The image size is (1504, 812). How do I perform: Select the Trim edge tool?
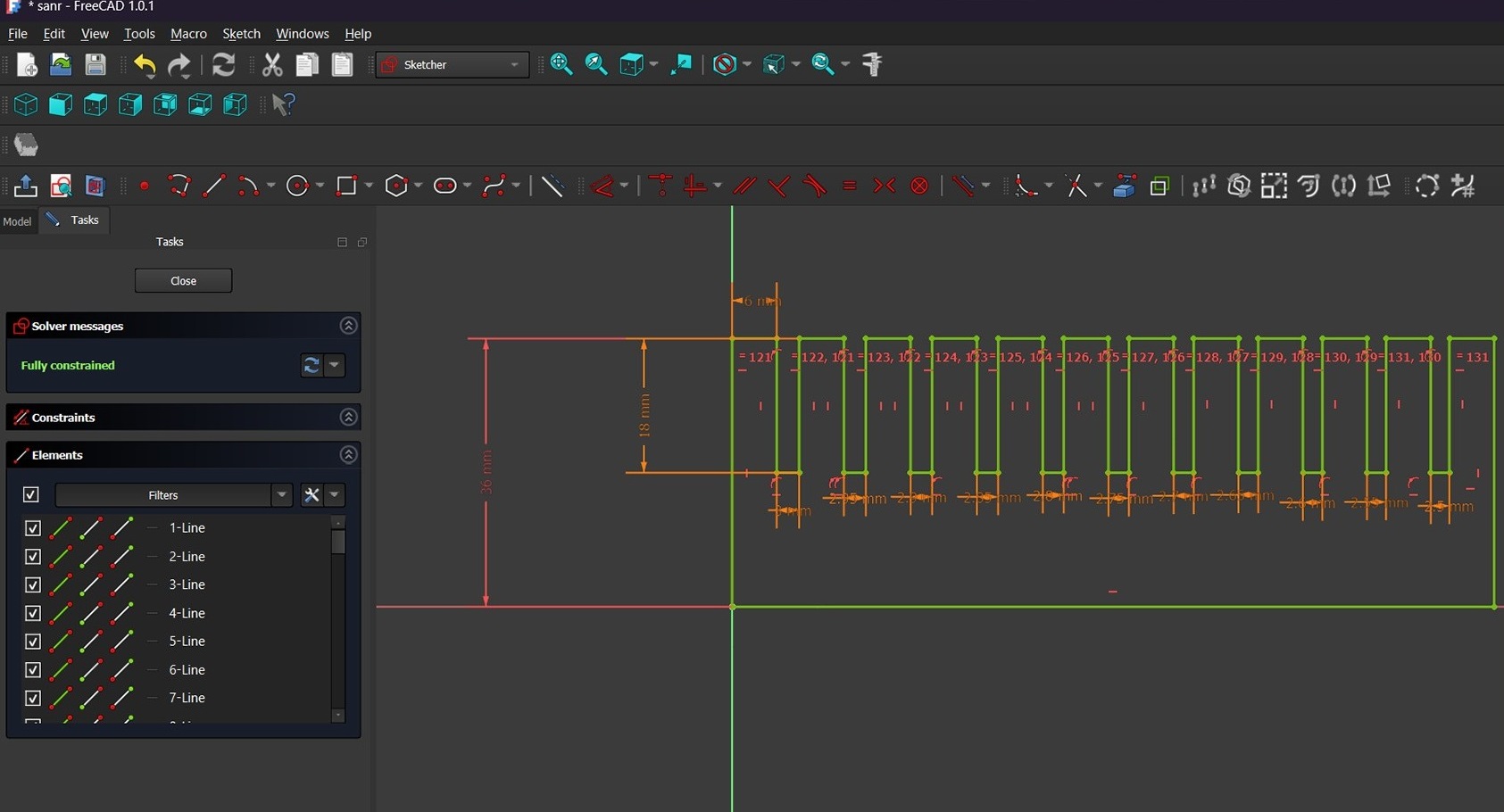tap(1076, 186)
